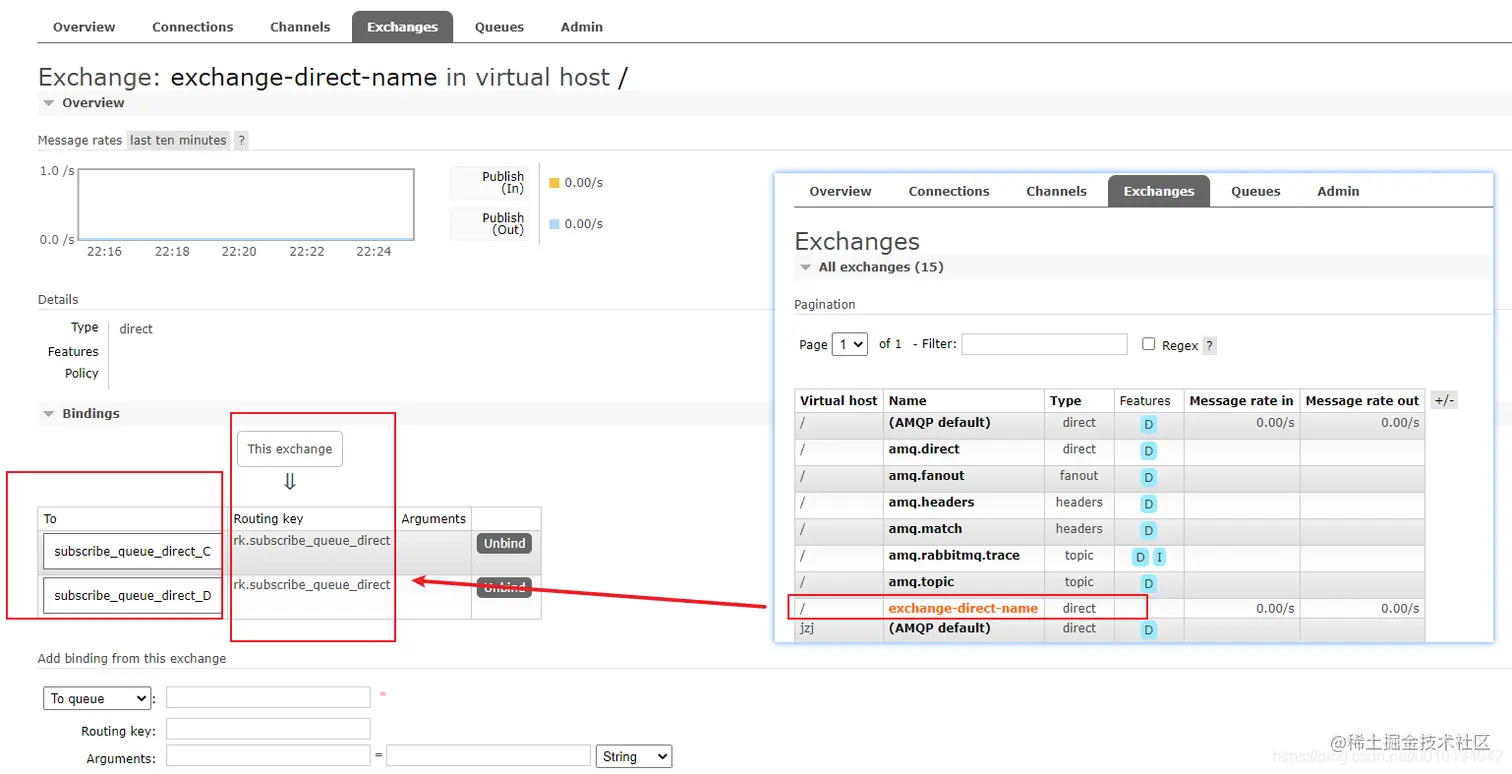Click the 'topic' type cell of amq.topic
The image size is (1512, 774).
coord(1079,582)
